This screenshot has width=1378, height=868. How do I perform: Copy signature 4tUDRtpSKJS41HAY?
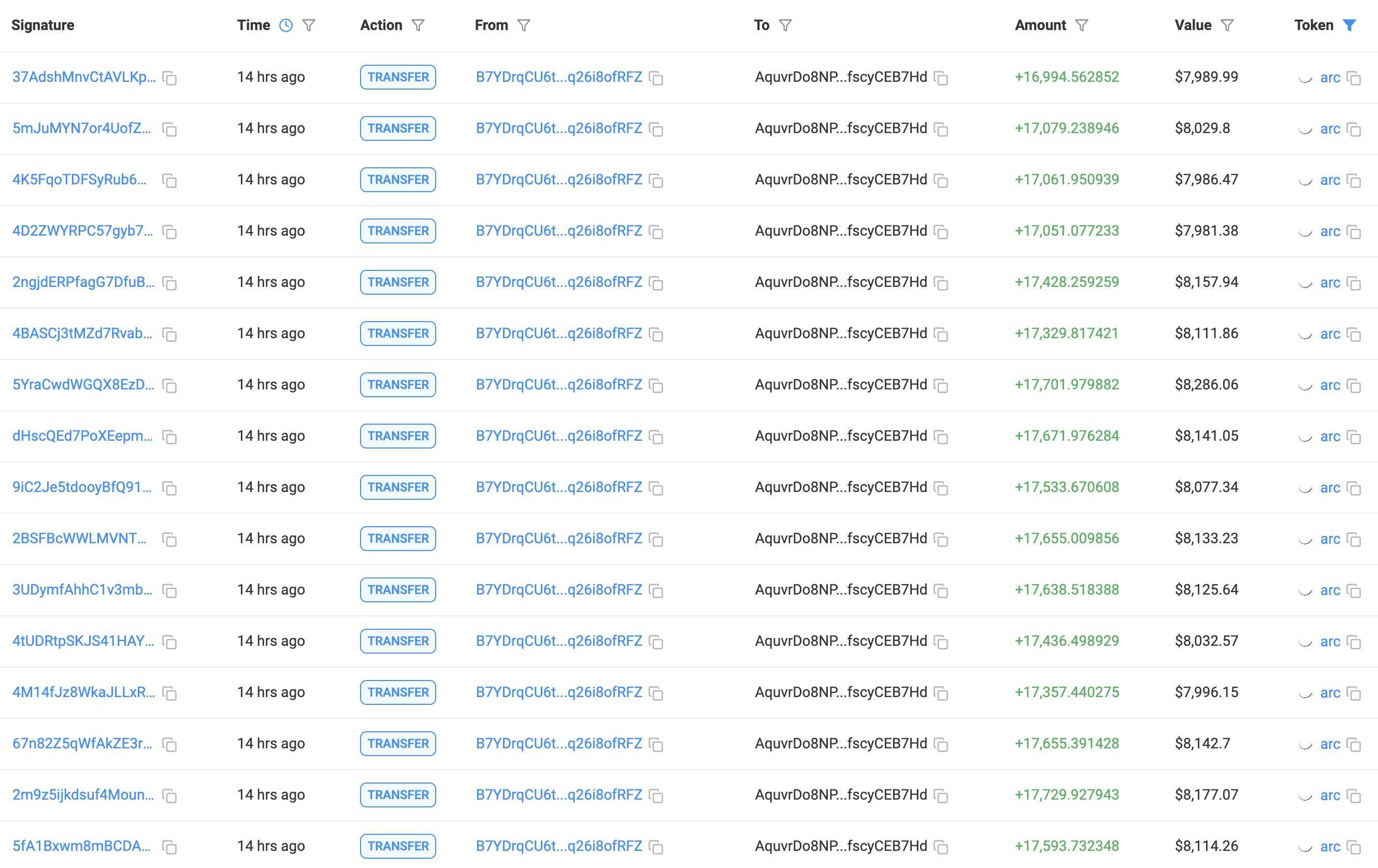169,642
